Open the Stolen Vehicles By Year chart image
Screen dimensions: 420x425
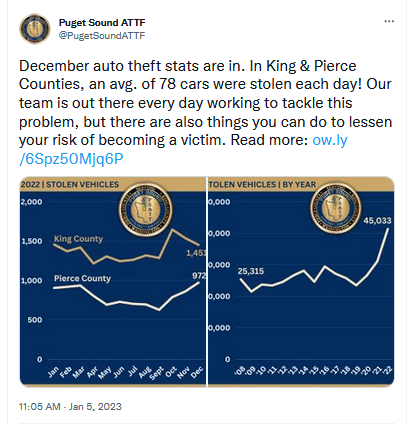[301, 282]
